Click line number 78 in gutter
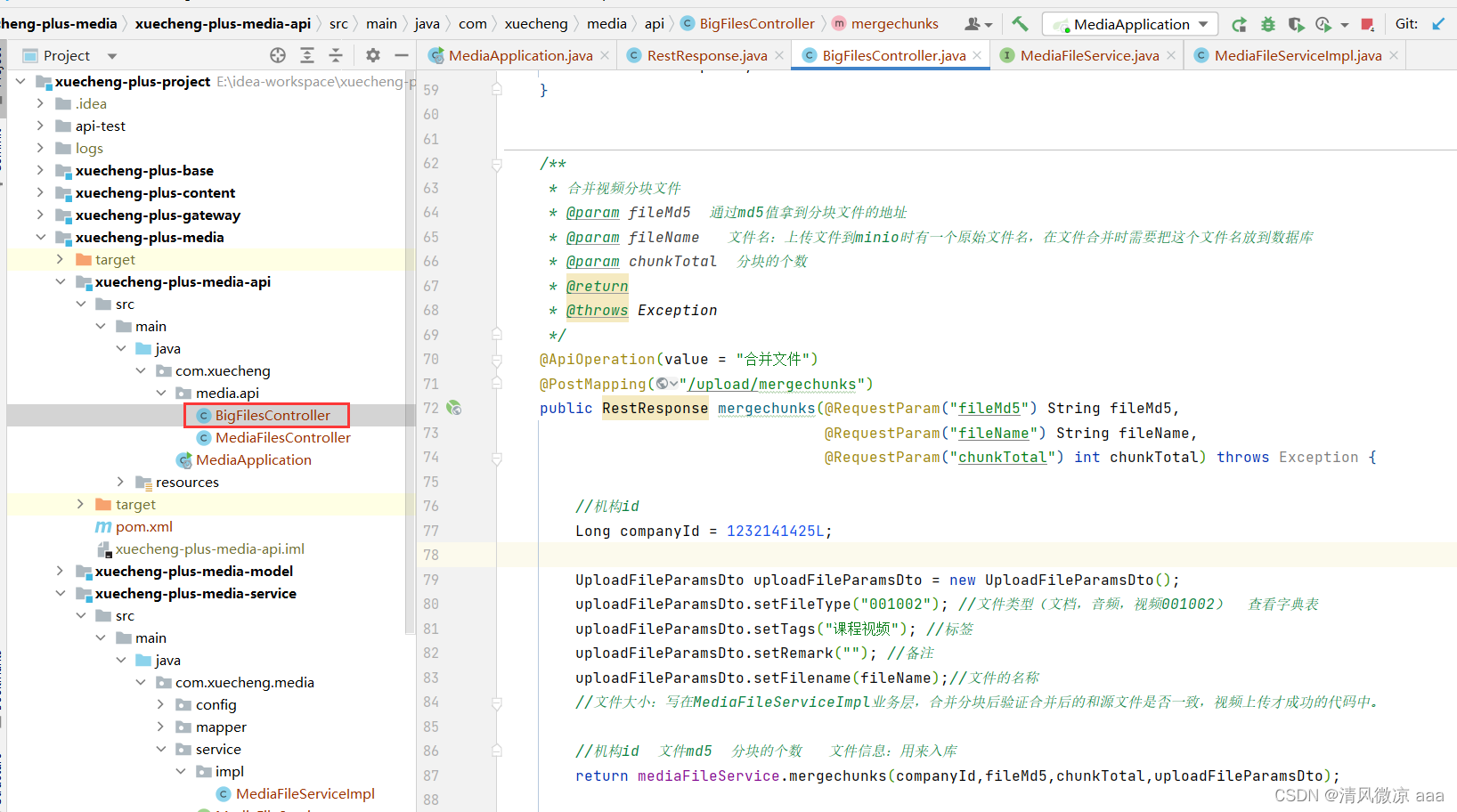Screen dimensions: 1457x812 coord(431,555)
